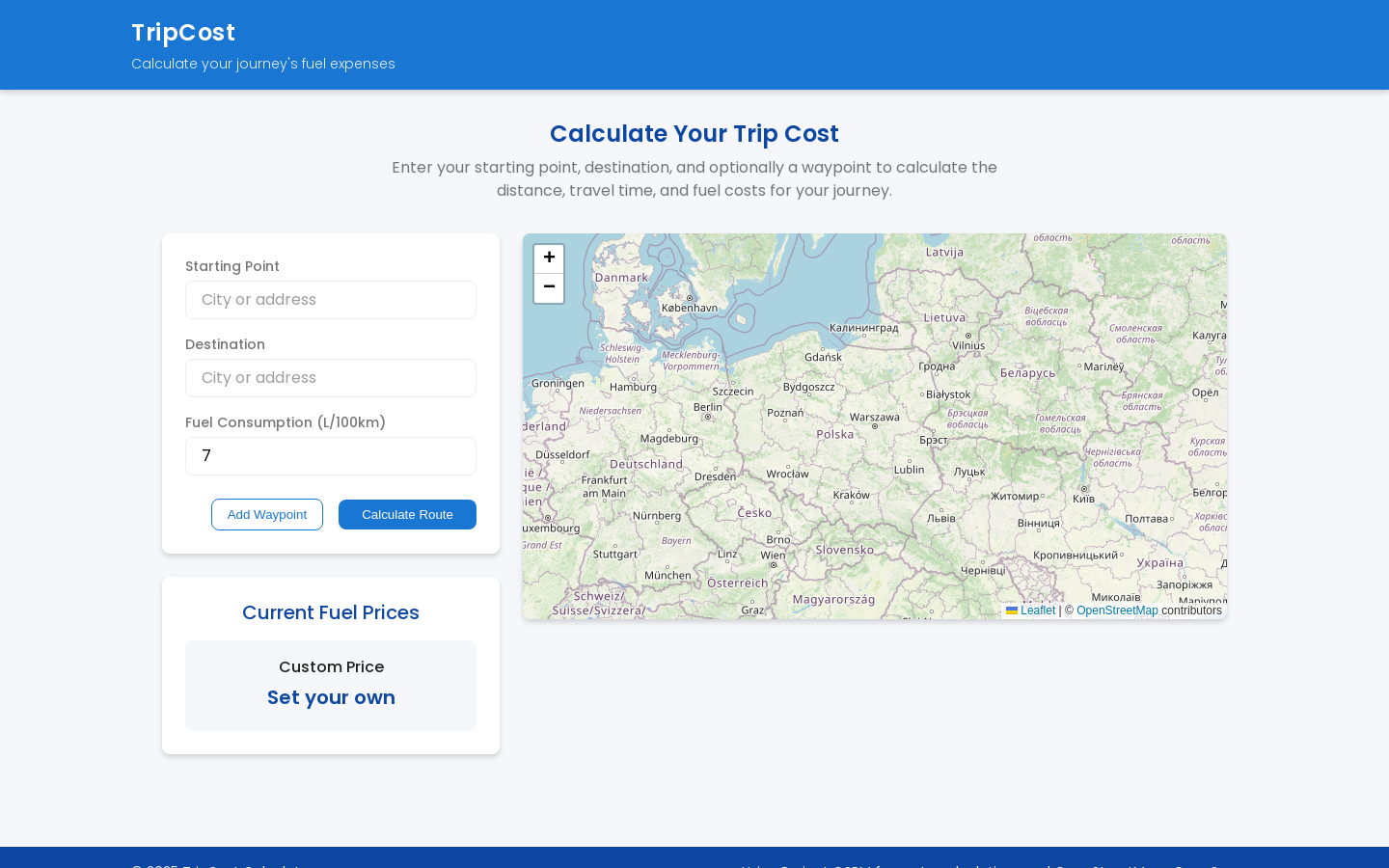
Task: Add a waypoint to the route
Action: (x=267, y=514)
